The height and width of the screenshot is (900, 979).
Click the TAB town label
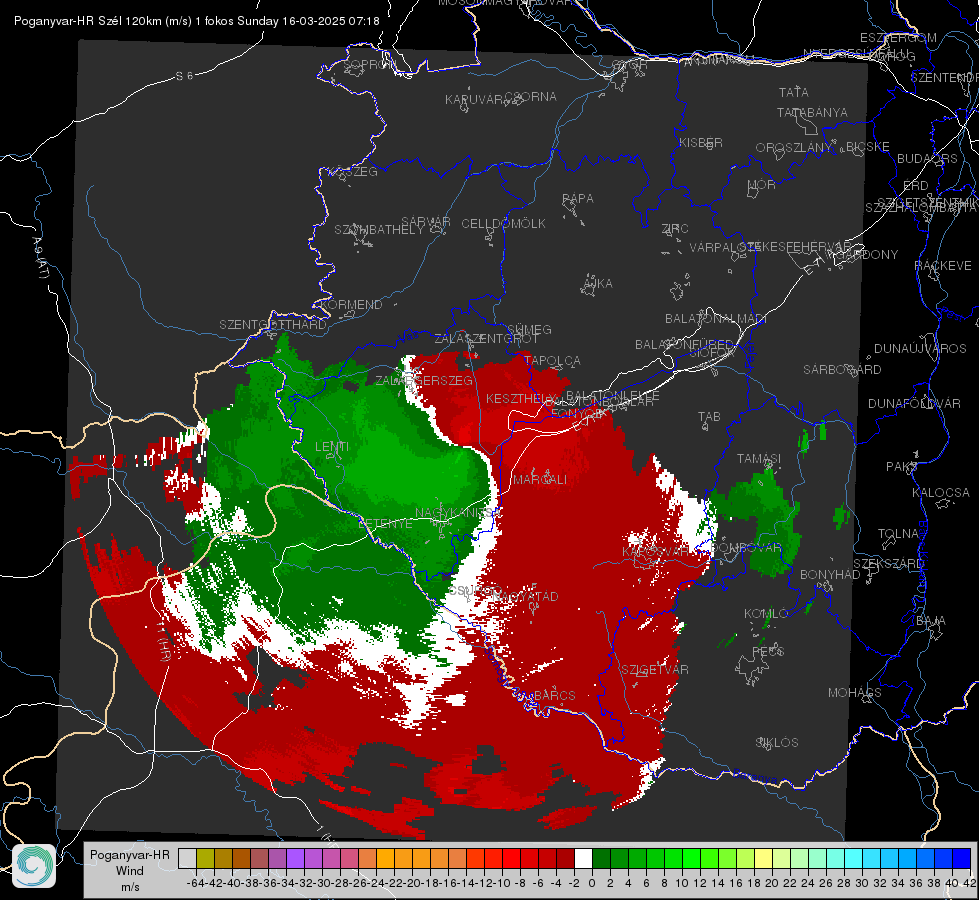click(x=709, y=417)
